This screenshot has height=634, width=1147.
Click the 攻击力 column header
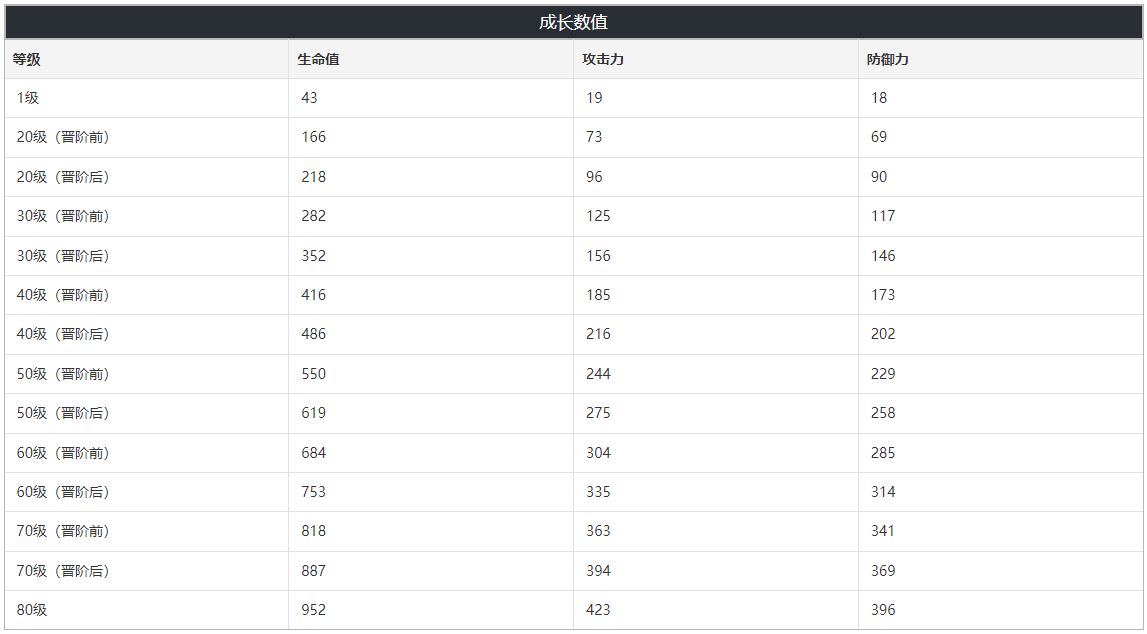click(603, 60)
